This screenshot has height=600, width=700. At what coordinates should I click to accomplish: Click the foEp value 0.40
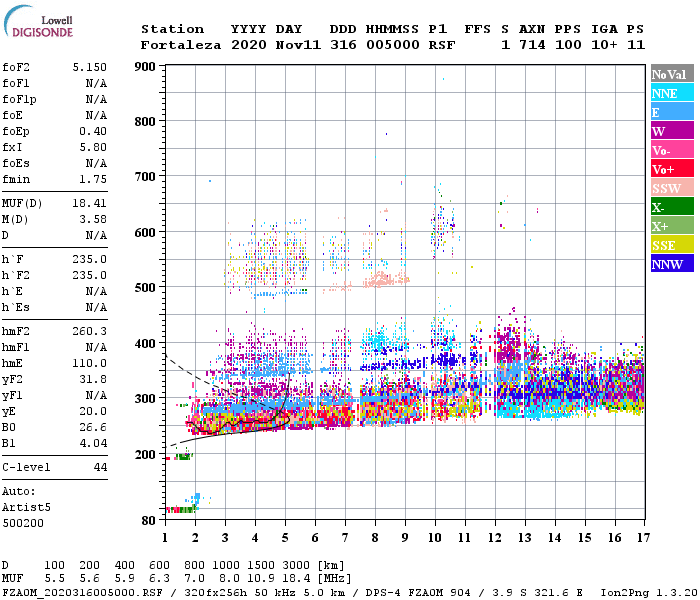pyautogui.click(x=93, y=131)
